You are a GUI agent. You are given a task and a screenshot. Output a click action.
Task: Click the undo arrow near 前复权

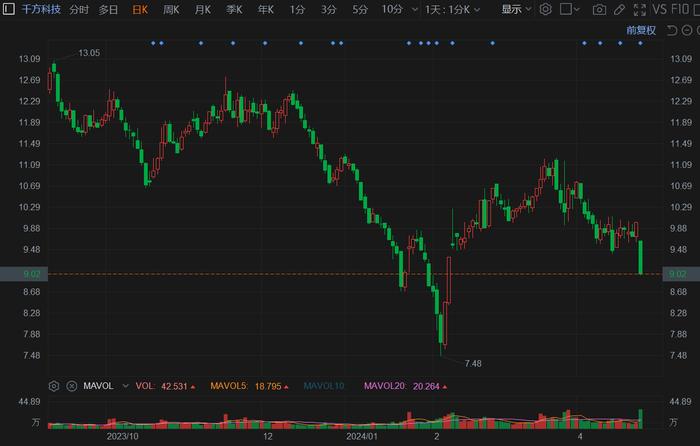pos(672,30)
